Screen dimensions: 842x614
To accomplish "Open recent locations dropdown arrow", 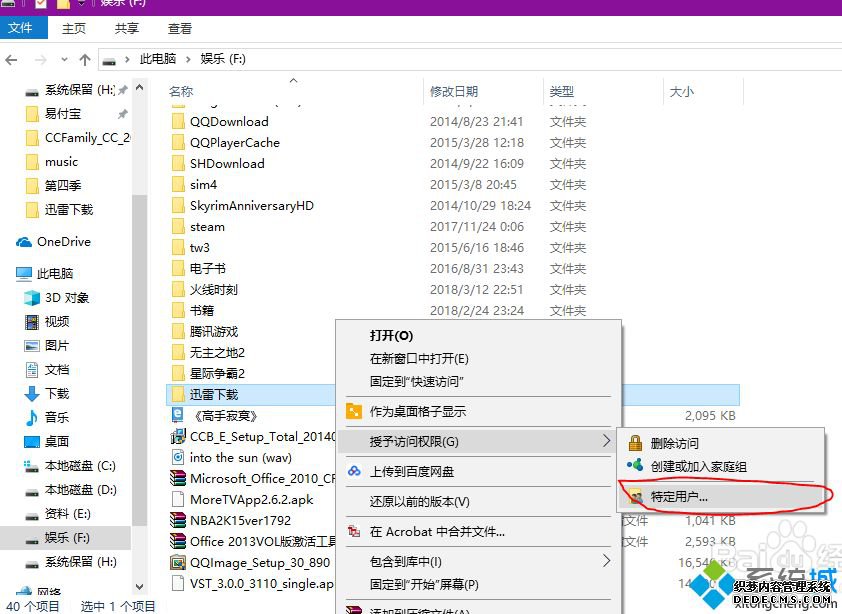I will tap(64, 60).
